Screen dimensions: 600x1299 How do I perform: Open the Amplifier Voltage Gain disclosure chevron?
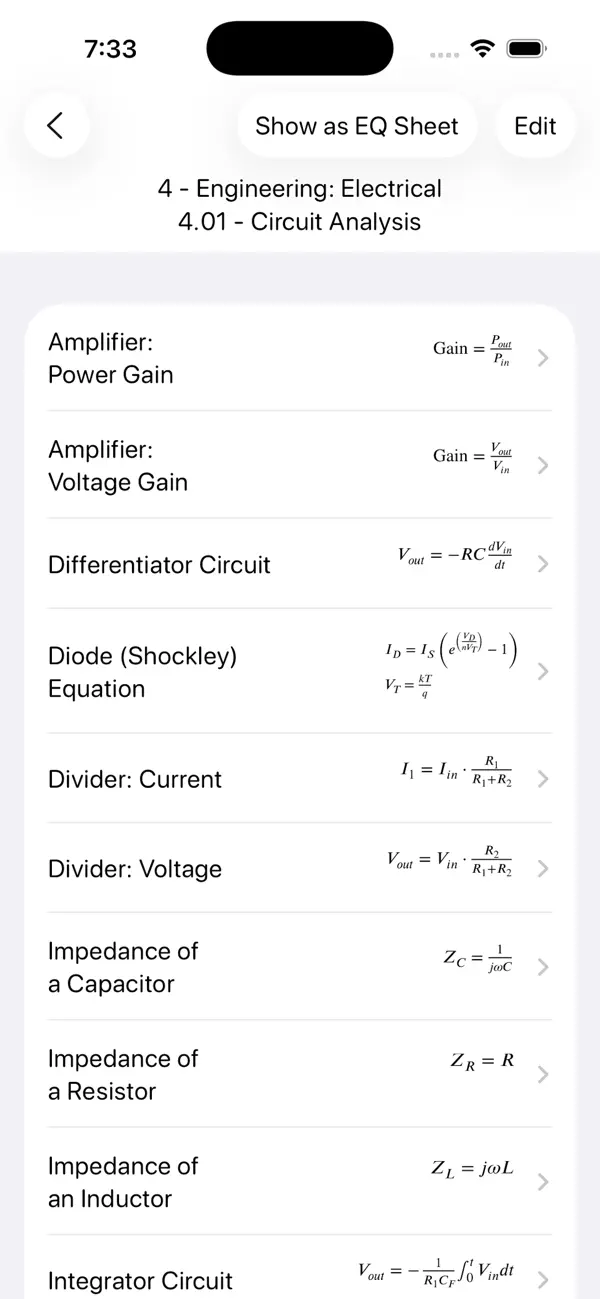pos(543,465)
